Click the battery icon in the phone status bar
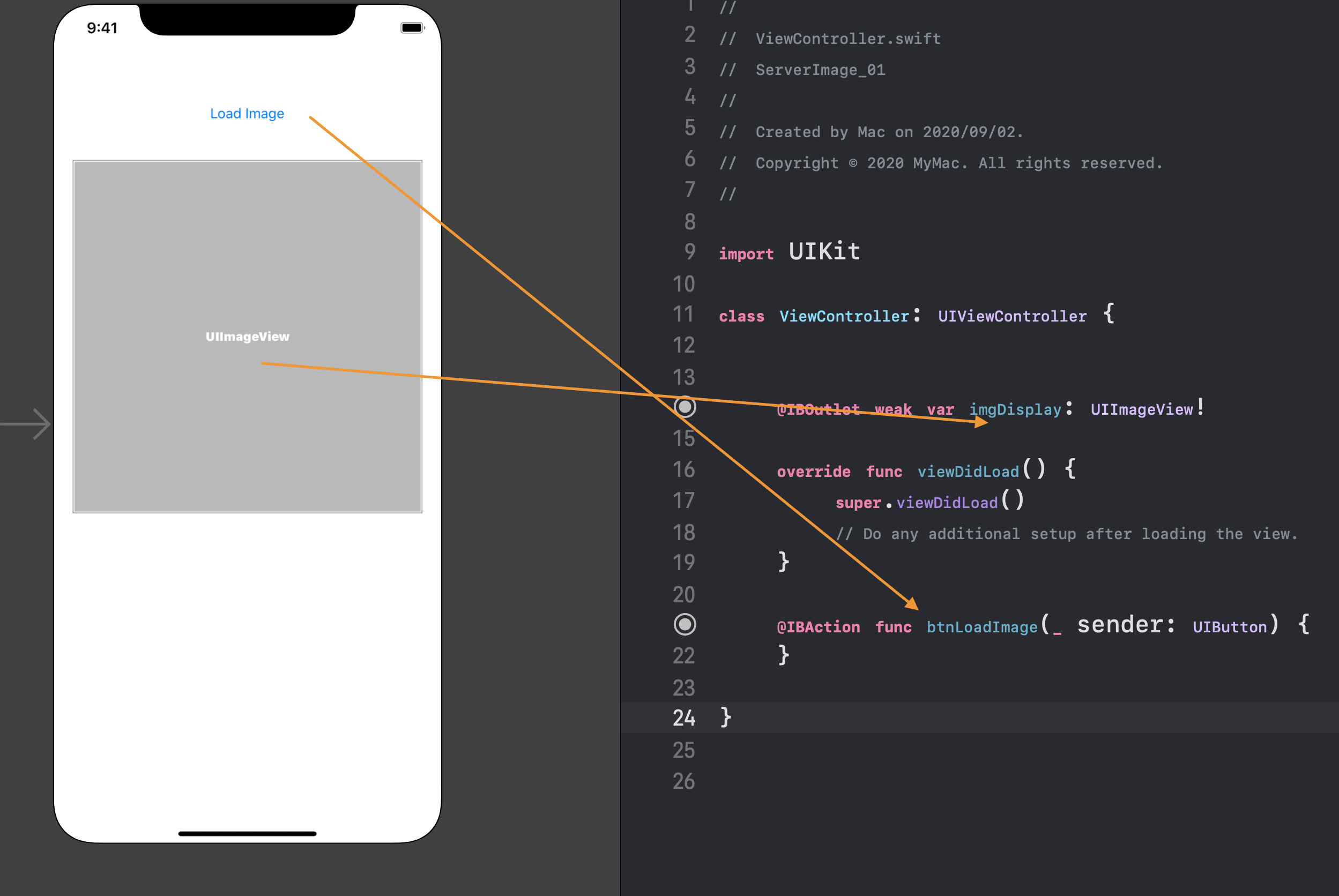This screenshot has width=1339, height=896. point(412,28)
